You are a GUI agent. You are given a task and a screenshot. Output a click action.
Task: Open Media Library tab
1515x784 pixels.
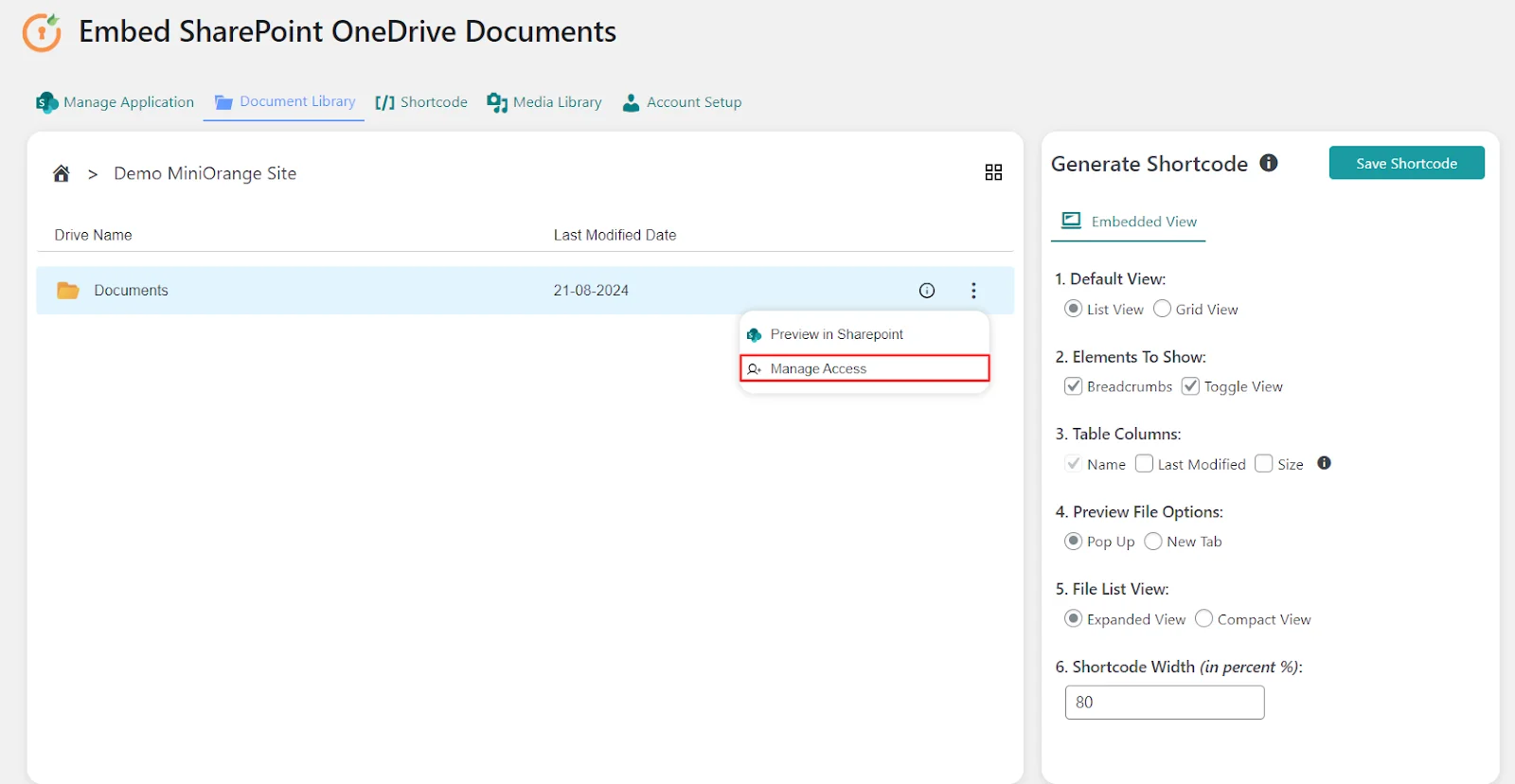click(x=544, y=102)
